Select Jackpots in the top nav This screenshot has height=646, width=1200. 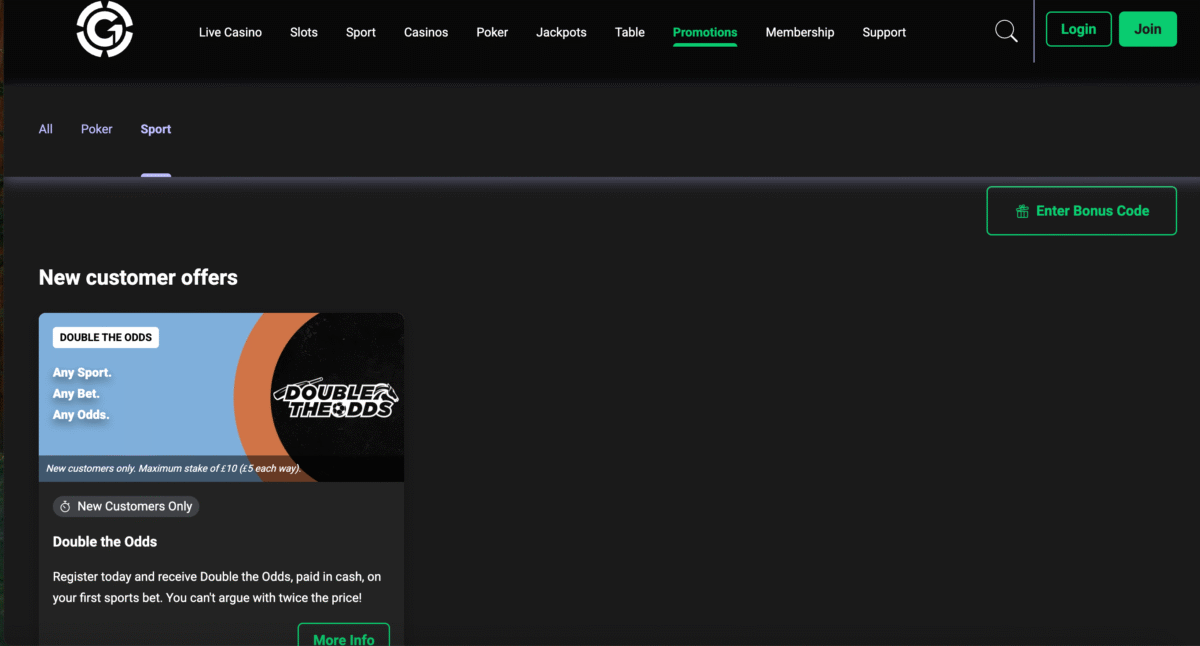pyautogui.click(x=561, y=32)
